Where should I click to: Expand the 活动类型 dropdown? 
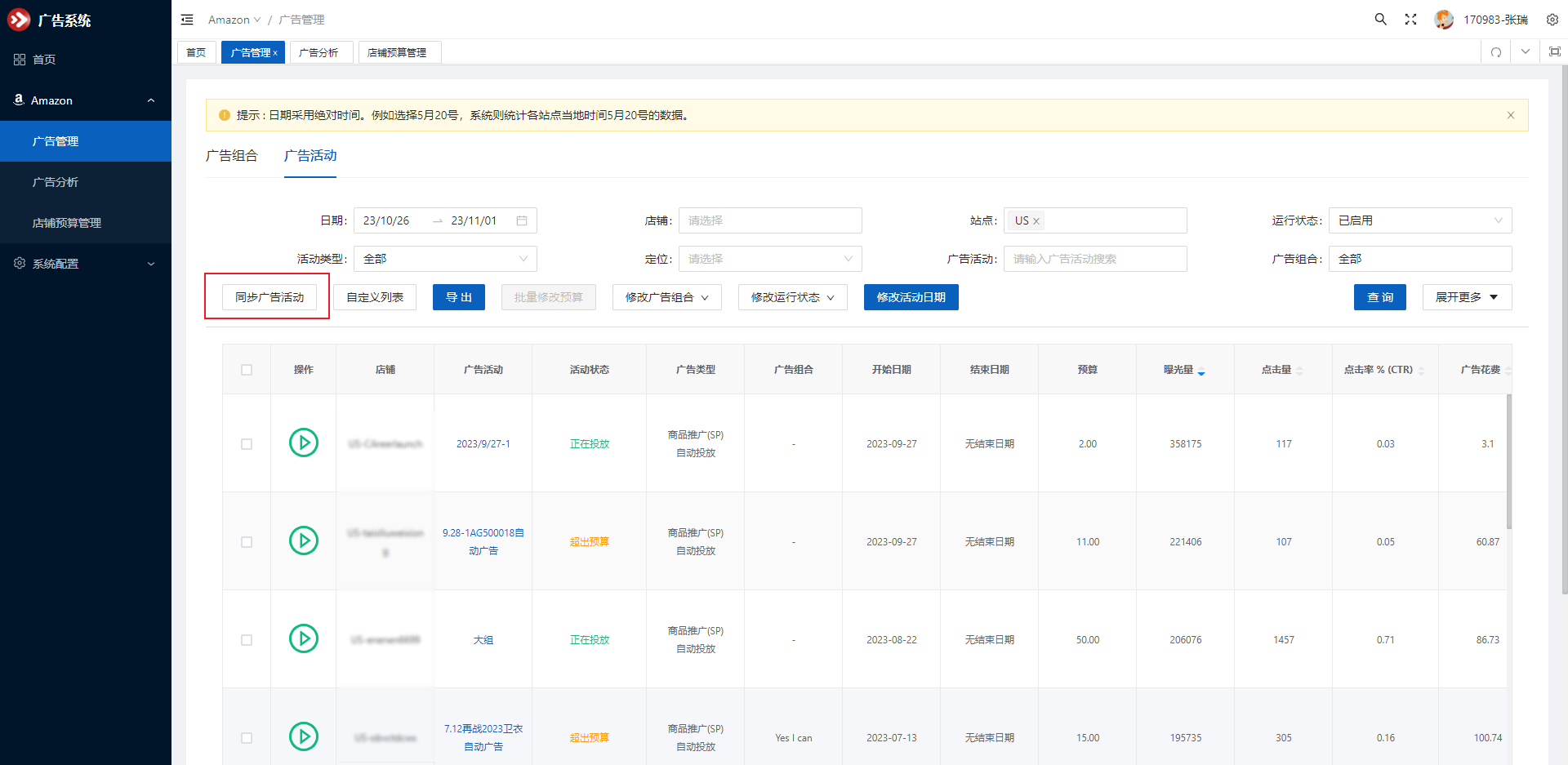coord(445,259)
